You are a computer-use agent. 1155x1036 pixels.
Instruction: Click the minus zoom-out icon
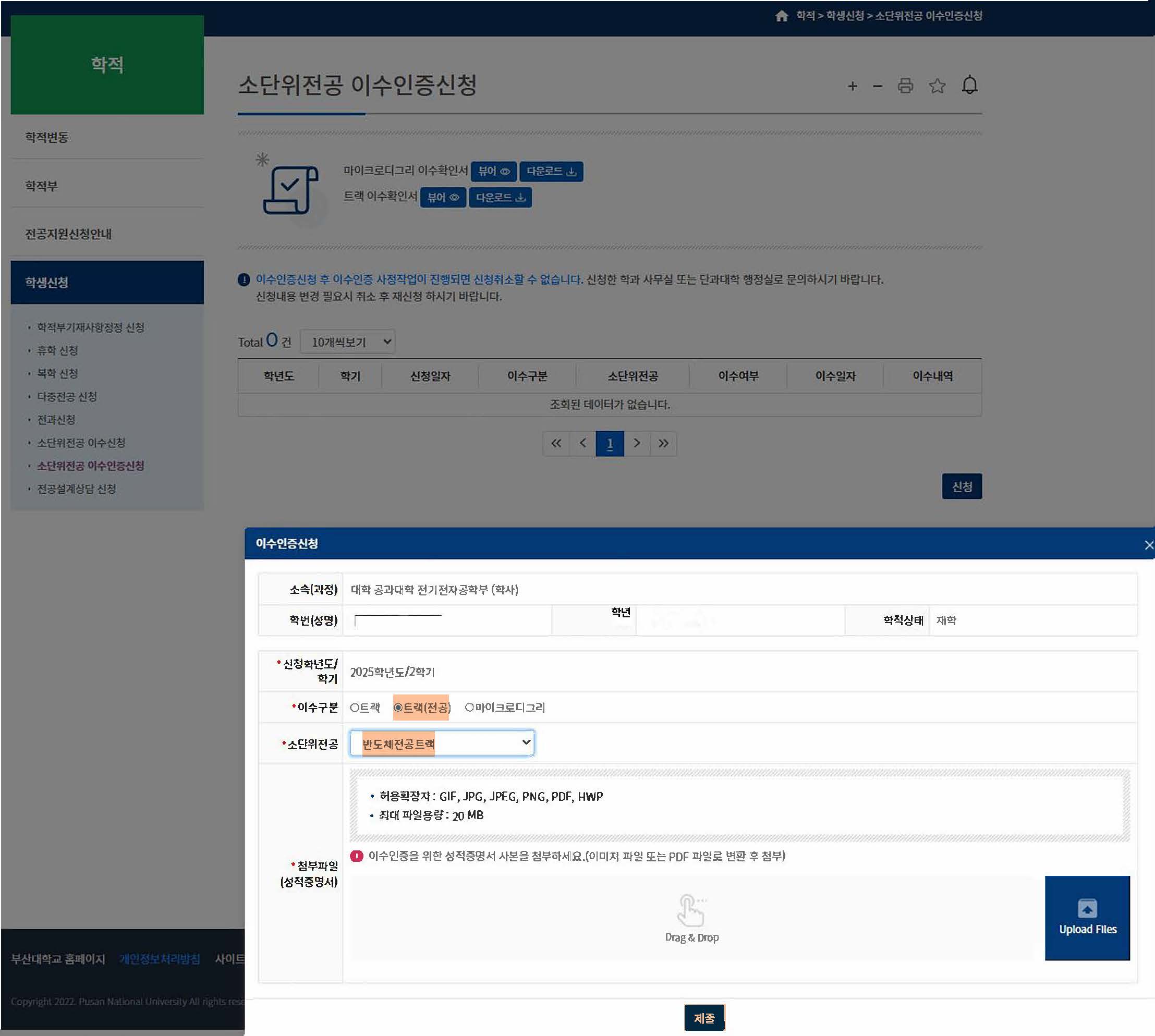tap(877, 86)
